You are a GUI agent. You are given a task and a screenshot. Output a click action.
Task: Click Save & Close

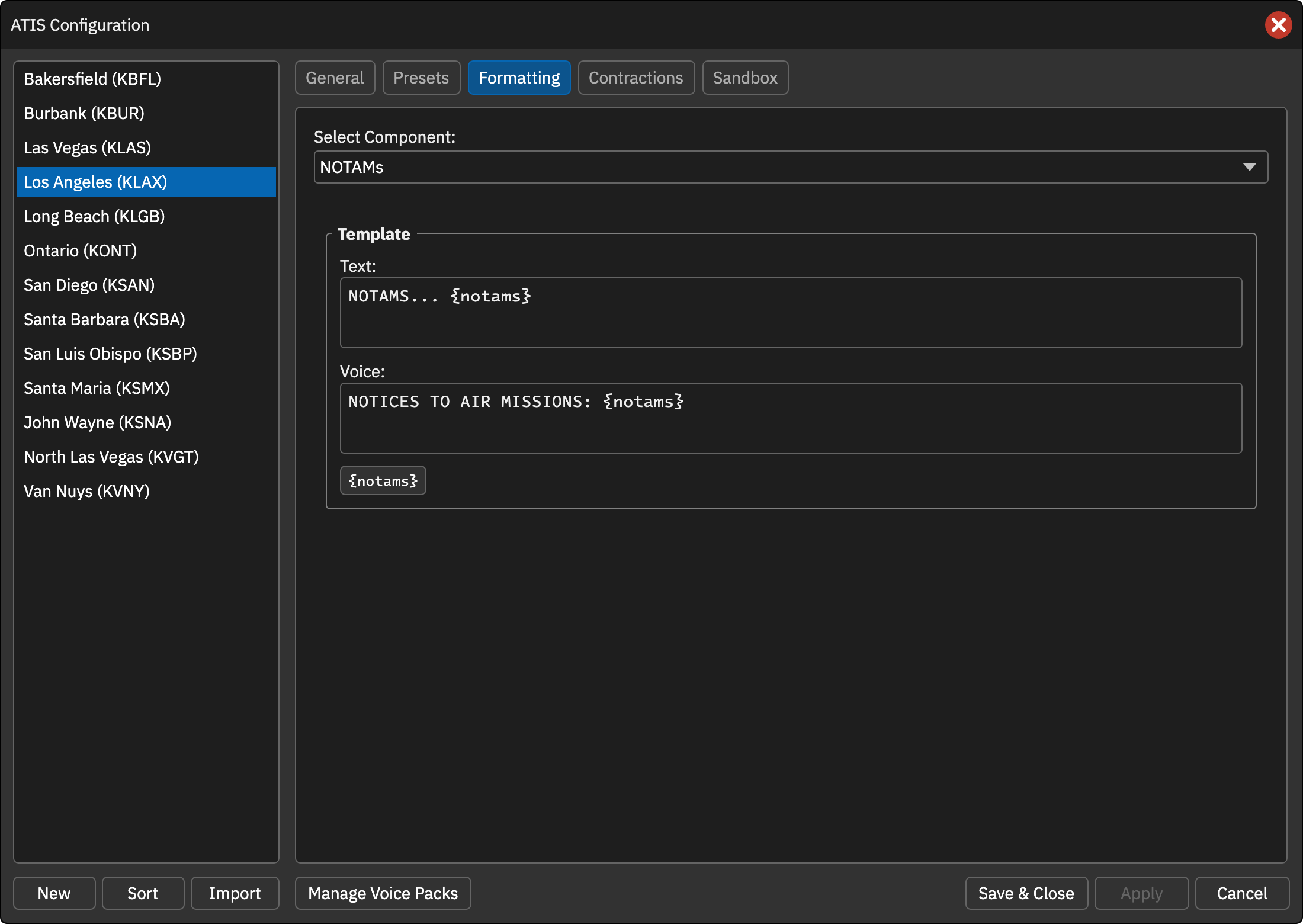click(x=1026, y=893)
